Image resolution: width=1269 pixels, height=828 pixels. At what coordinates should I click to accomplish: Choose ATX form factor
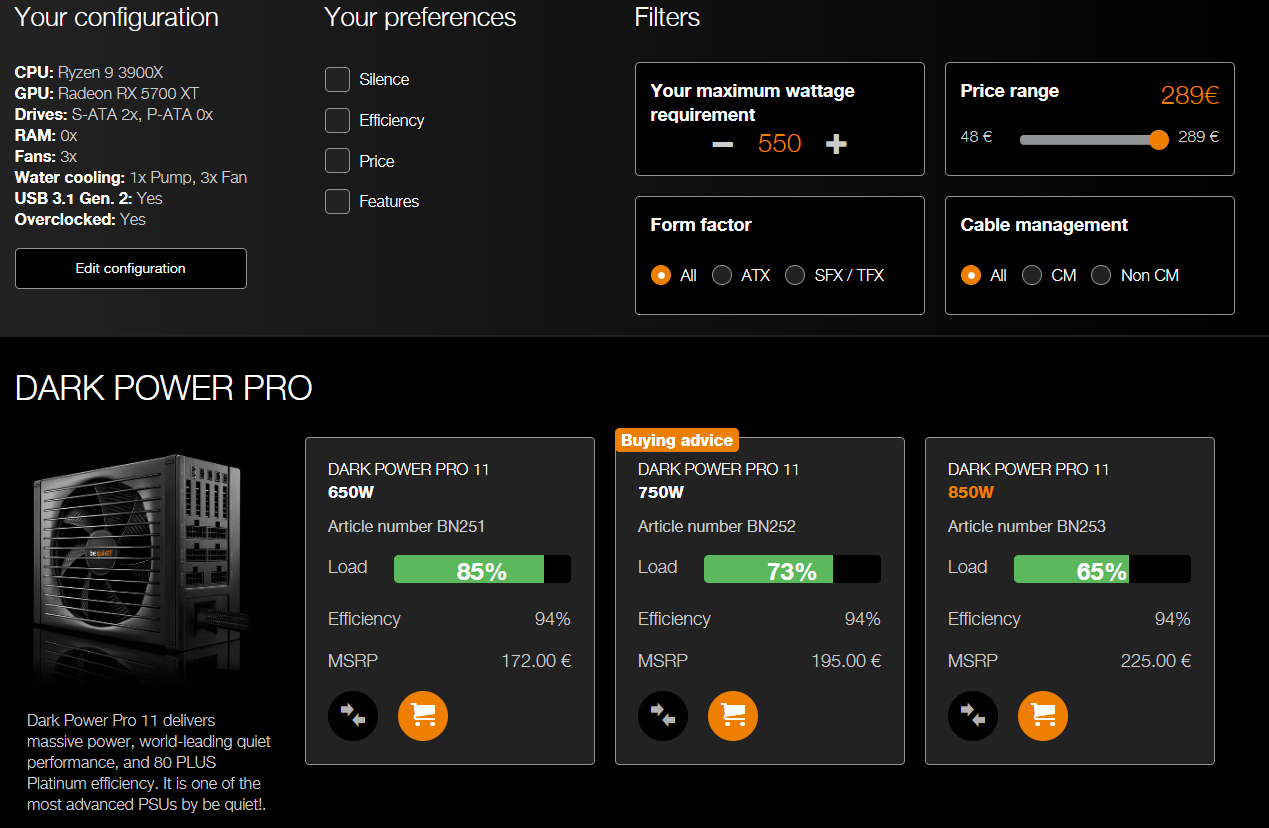click(x=722, y=275)
